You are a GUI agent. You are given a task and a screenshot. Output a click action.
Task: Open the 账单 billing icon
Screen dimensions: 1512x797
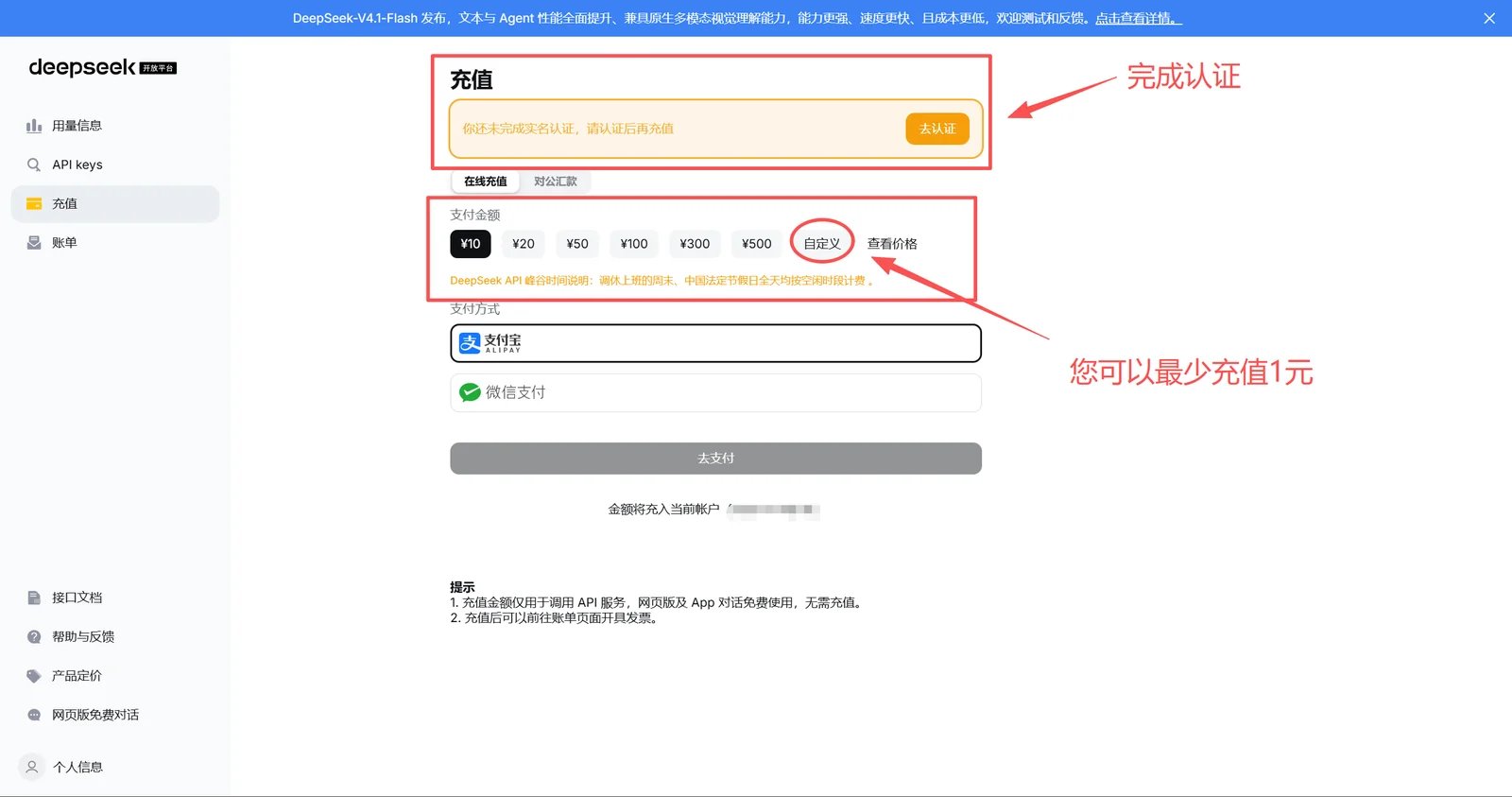coord(34,243)
